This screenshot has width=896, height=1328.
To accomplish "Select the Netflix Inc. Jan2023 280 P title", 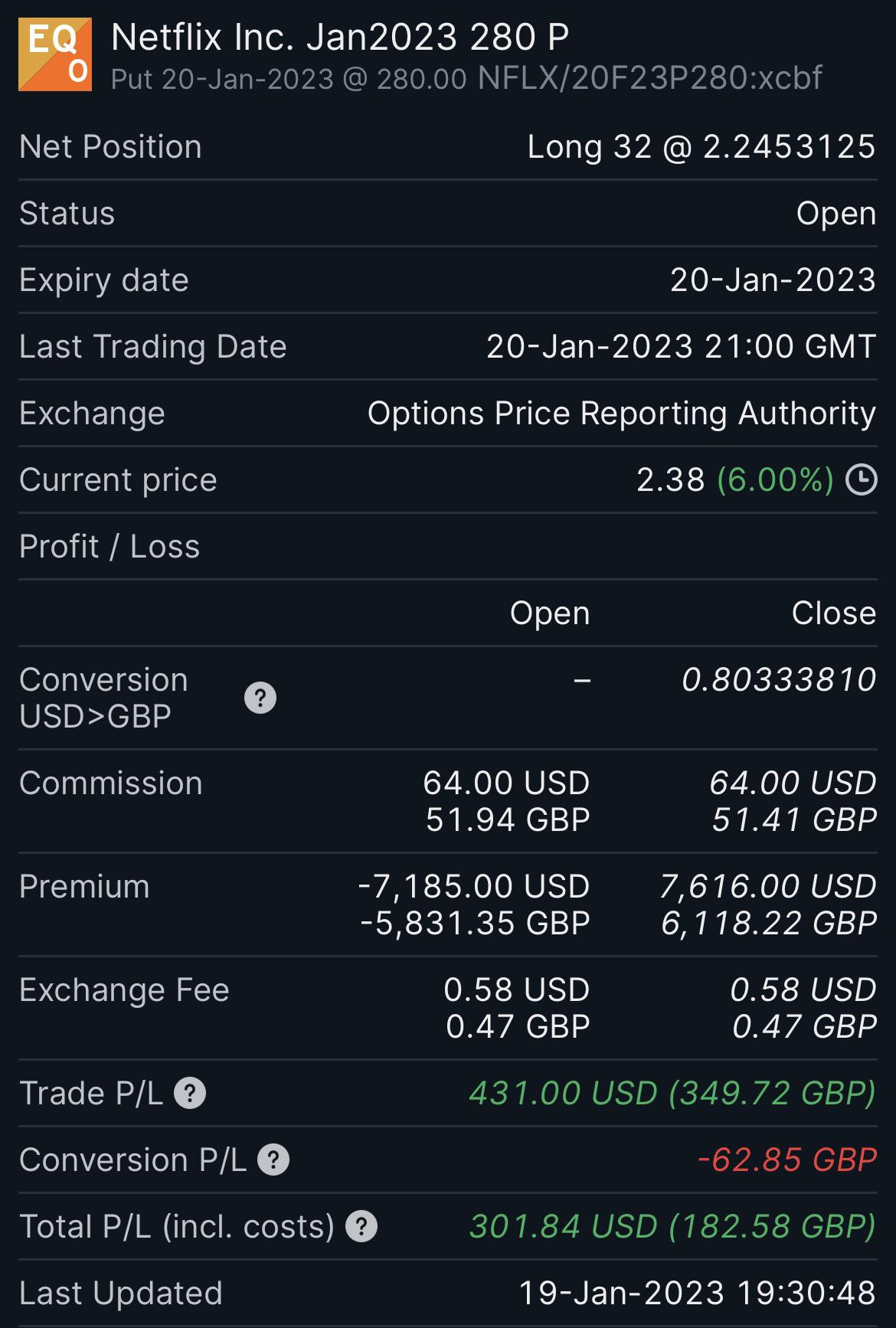I will click(340, 37).
